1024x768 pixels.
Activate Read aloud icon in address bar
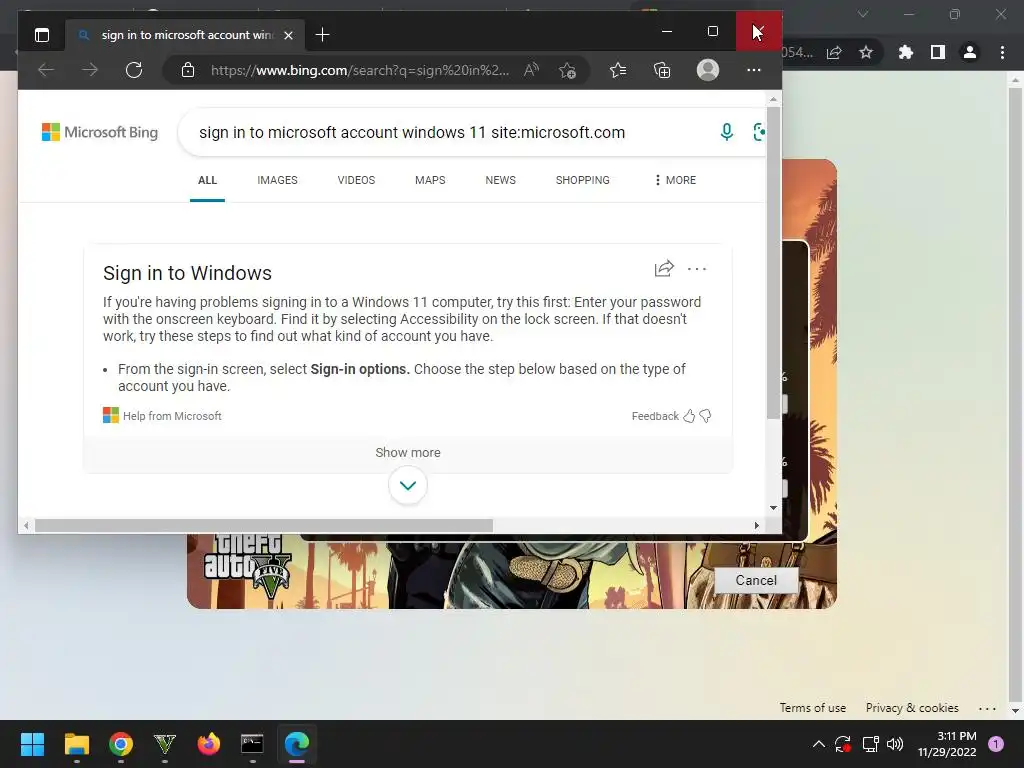coord(531,70)
